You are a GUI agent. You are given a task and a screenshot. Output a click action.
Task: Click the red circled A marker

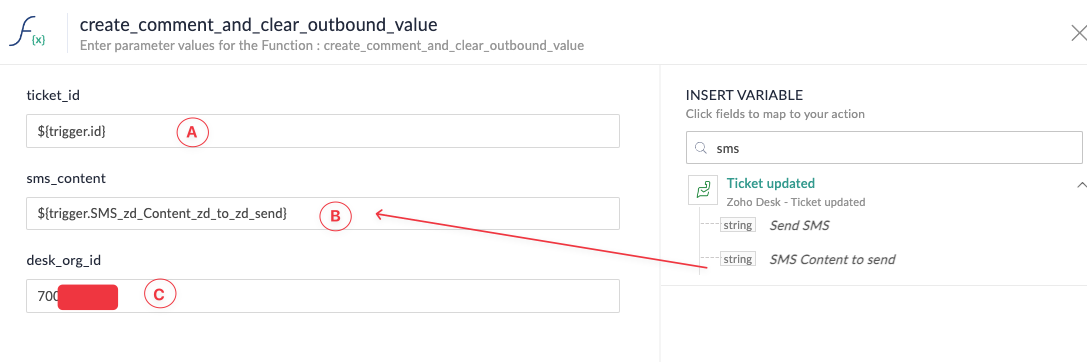pyautogui.click(x=193, y=132)
